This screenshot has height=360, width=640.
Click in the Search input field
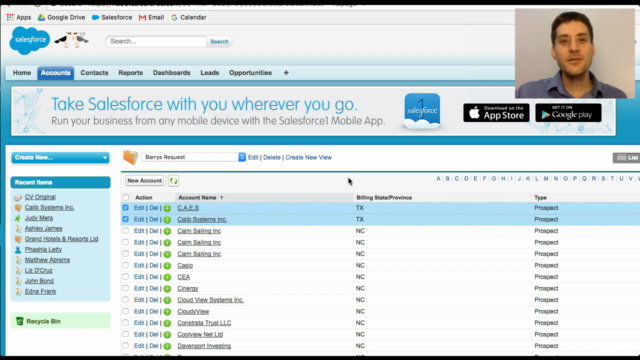(x=156, y=42)
